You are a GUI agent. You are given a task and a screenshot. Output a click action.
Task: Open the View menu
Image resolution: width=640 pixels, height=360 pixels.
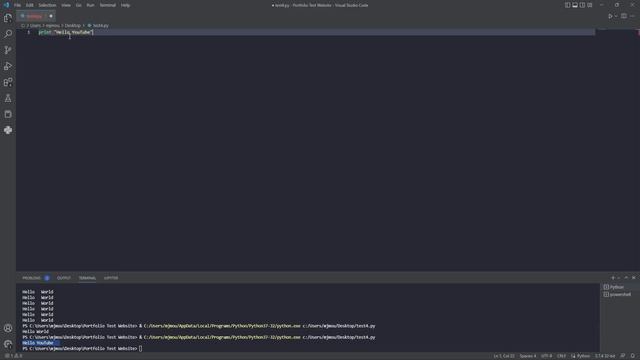[66, 5]
